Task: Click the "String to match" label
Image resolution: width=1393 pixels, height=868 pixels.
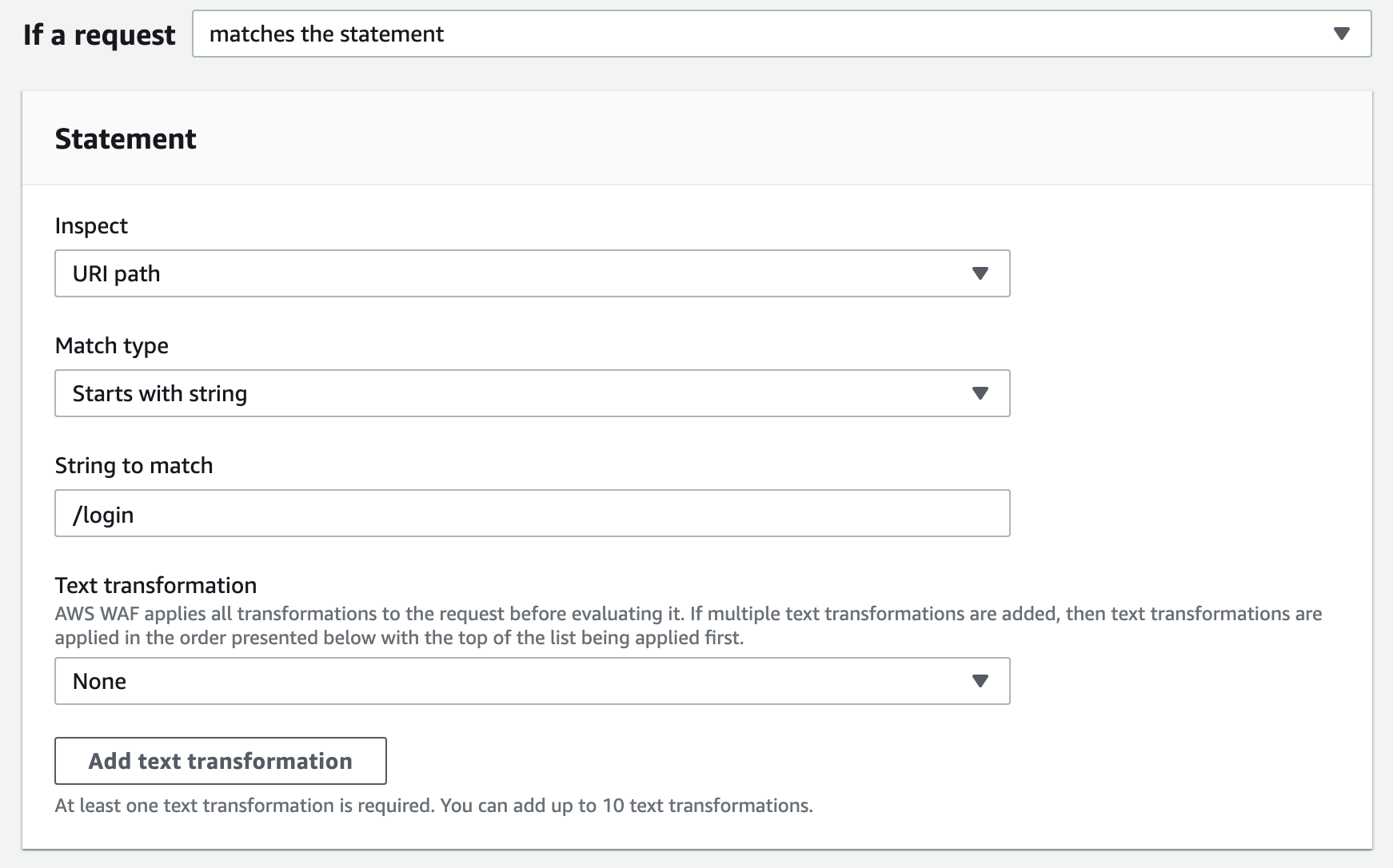Action: [134, 464]
